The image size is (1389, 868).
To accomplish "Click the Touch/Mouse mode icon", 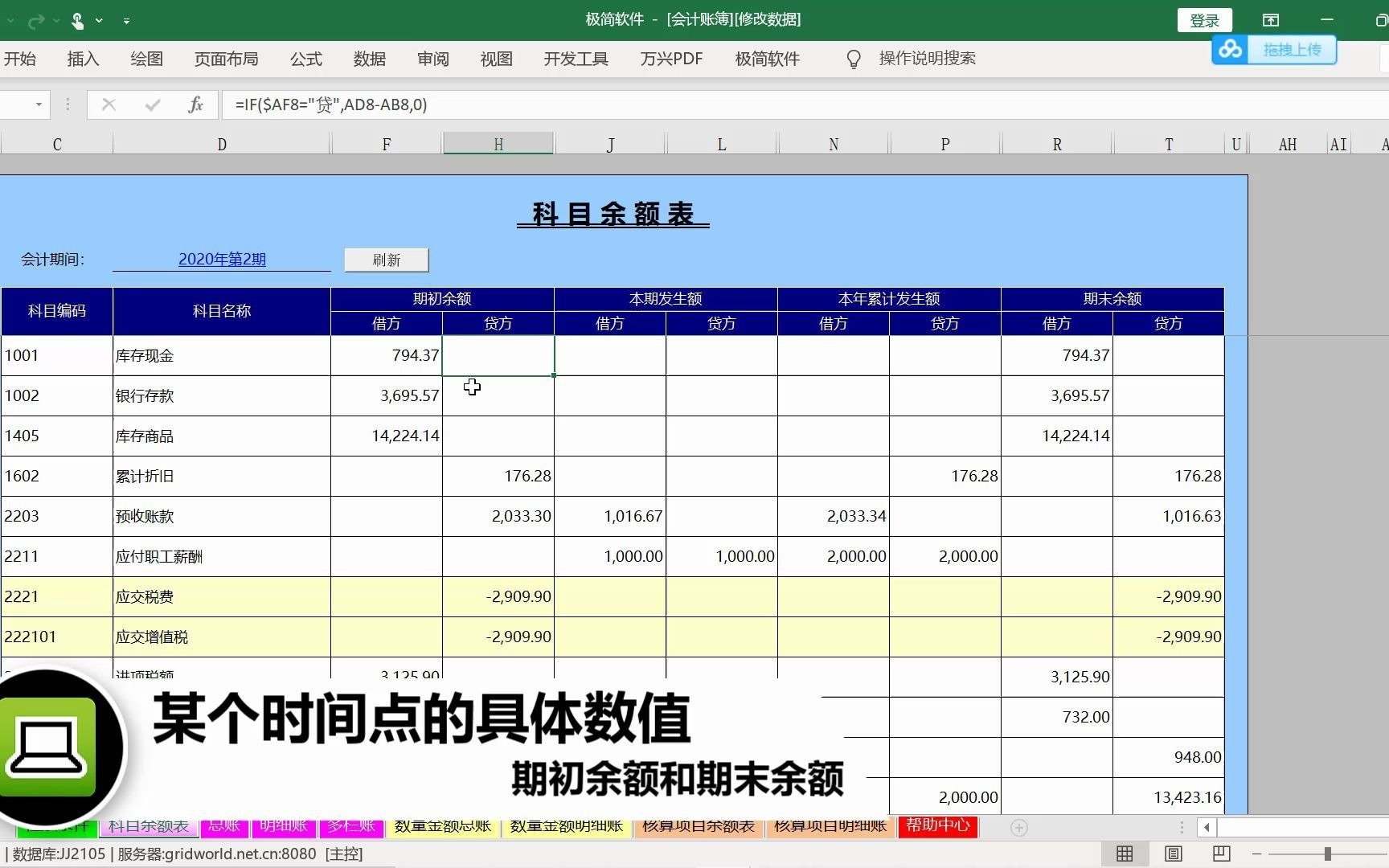I will click(78, 20).
